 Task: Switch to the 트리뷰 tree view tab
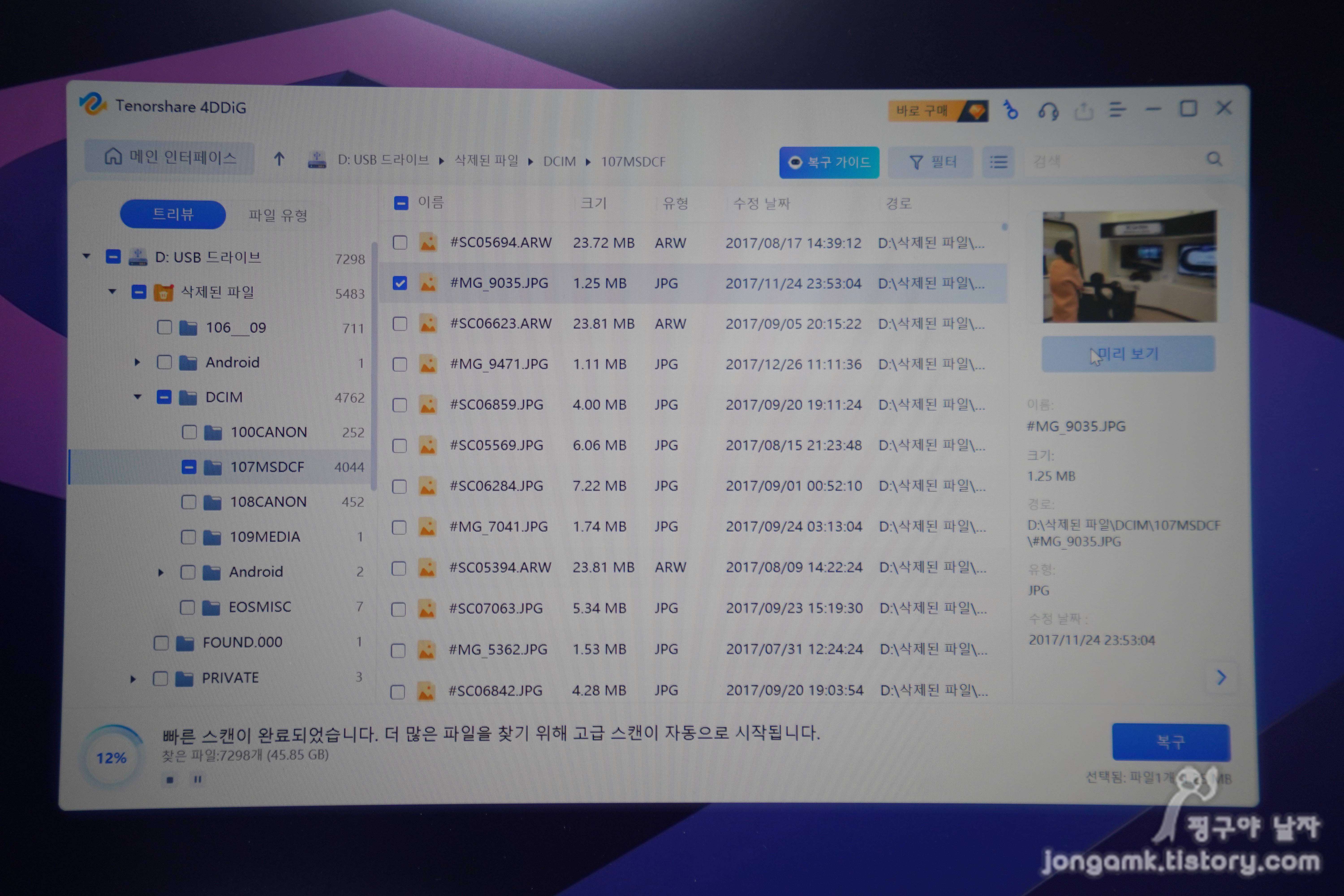[x=173, y=214]
